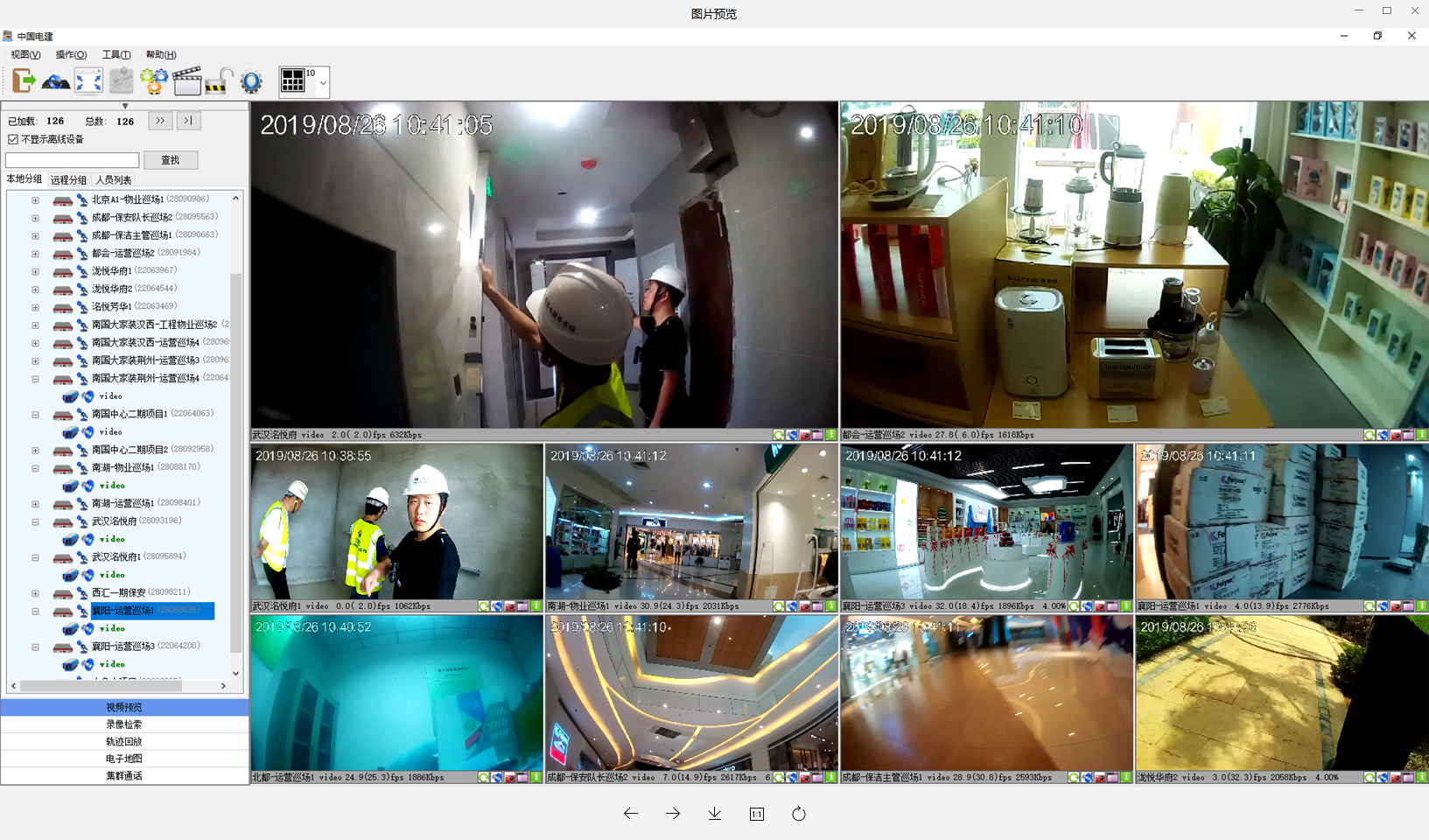Image resolution: width=1429 pixels, height=840 pixels.
Task: Click the device search input field
Action: pyautogui.click(x=72, y=160)
